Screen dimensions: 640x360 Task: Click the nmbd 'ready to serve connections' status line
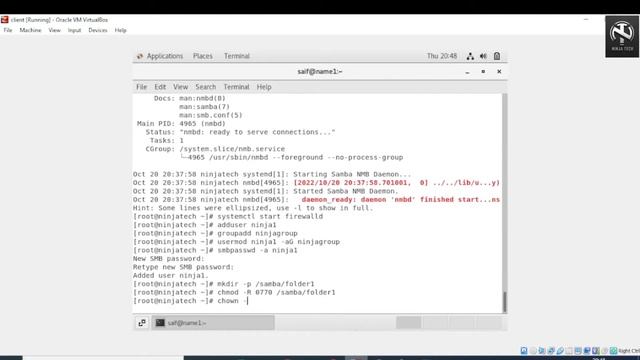[x=240, y=132]
